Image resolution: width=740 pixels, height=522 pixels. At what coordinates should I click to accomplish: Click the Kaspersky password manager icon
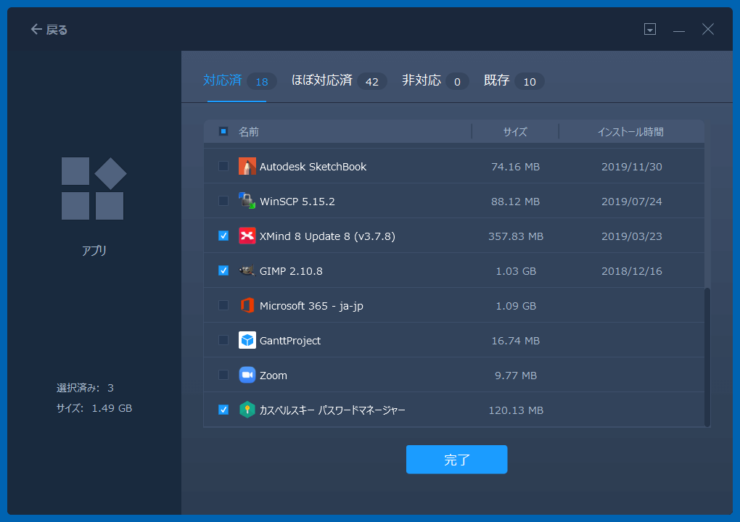tap(247, 410)
